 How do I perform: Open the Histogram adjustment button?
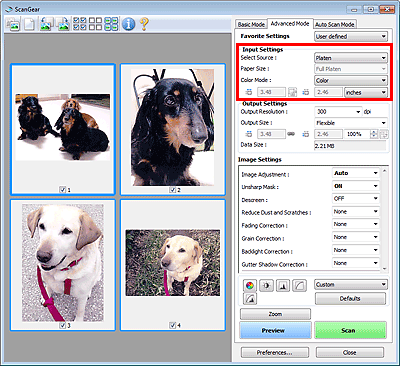pyautogui.click(x=283, y=286)
